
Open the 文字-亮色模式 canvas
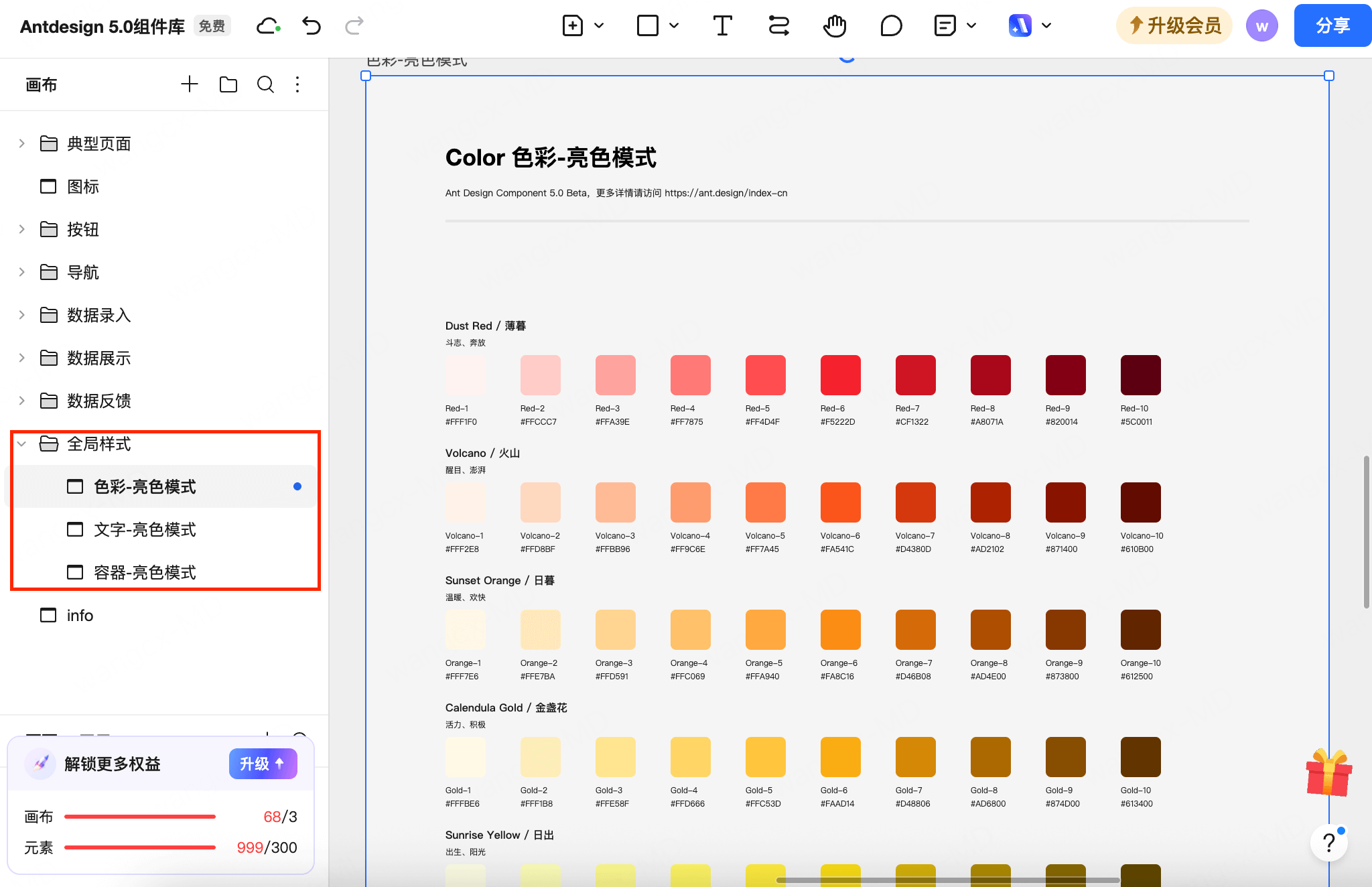click(145, 530)
